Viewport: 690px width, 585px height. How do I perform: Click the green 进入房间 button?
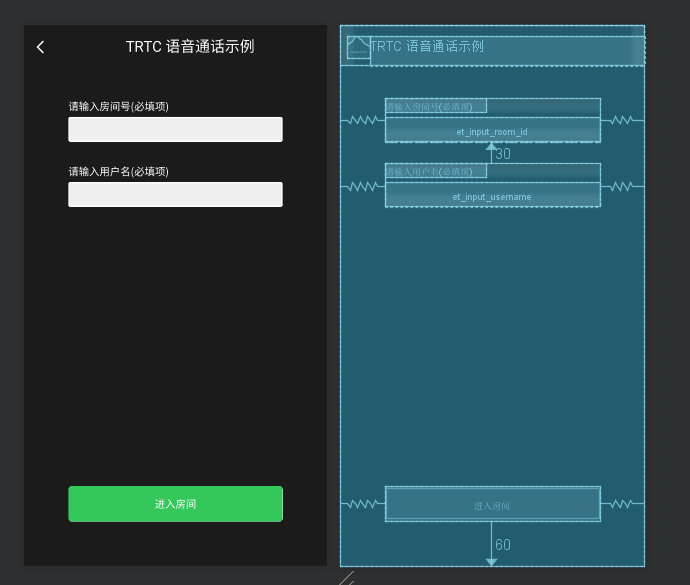click(175, 504)
